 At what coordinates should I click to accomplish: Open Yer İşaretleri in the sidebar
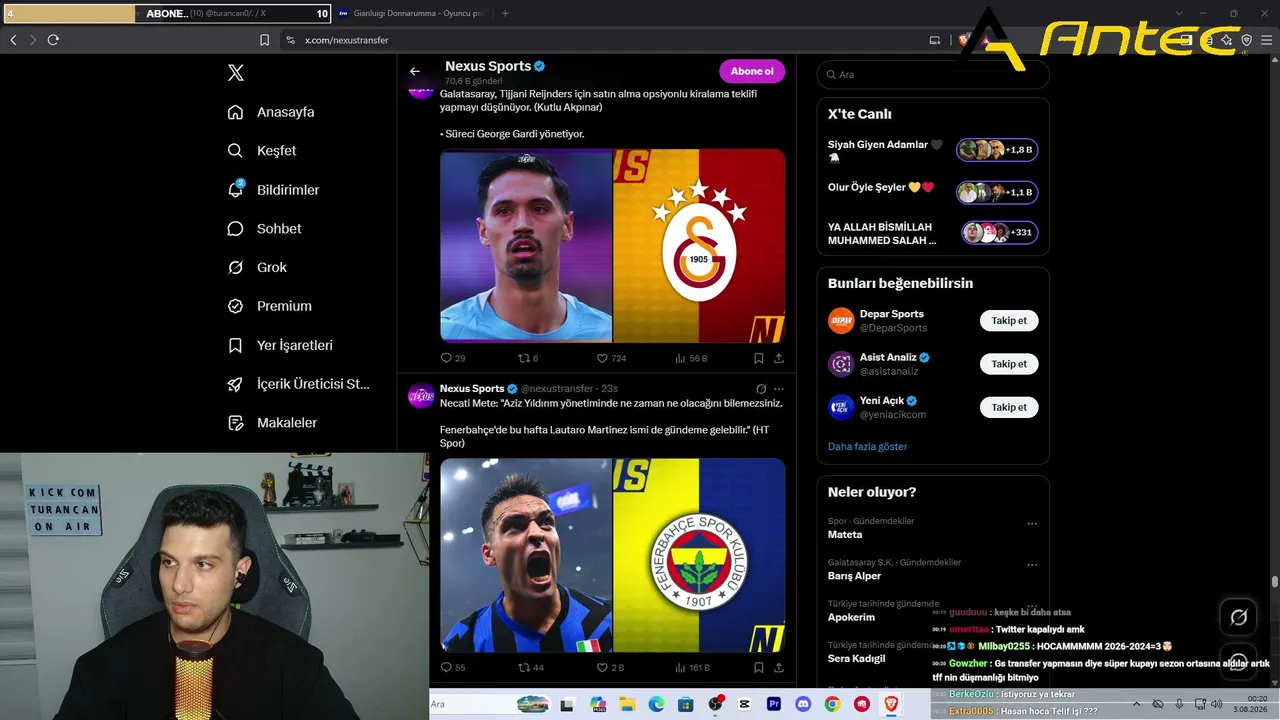click(280, 345)
